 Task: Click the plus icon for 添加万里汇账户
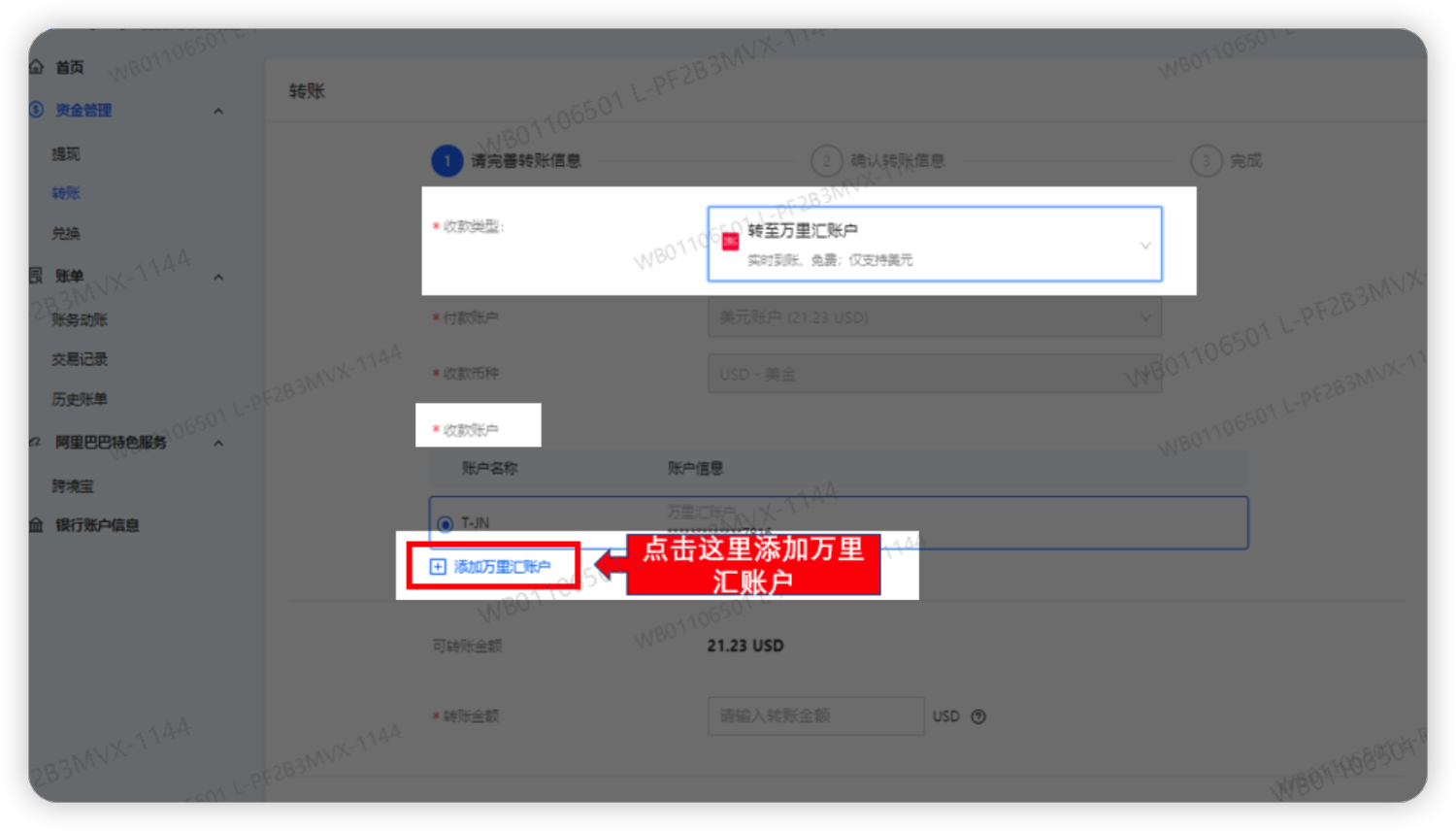click(x=438, y=567)
